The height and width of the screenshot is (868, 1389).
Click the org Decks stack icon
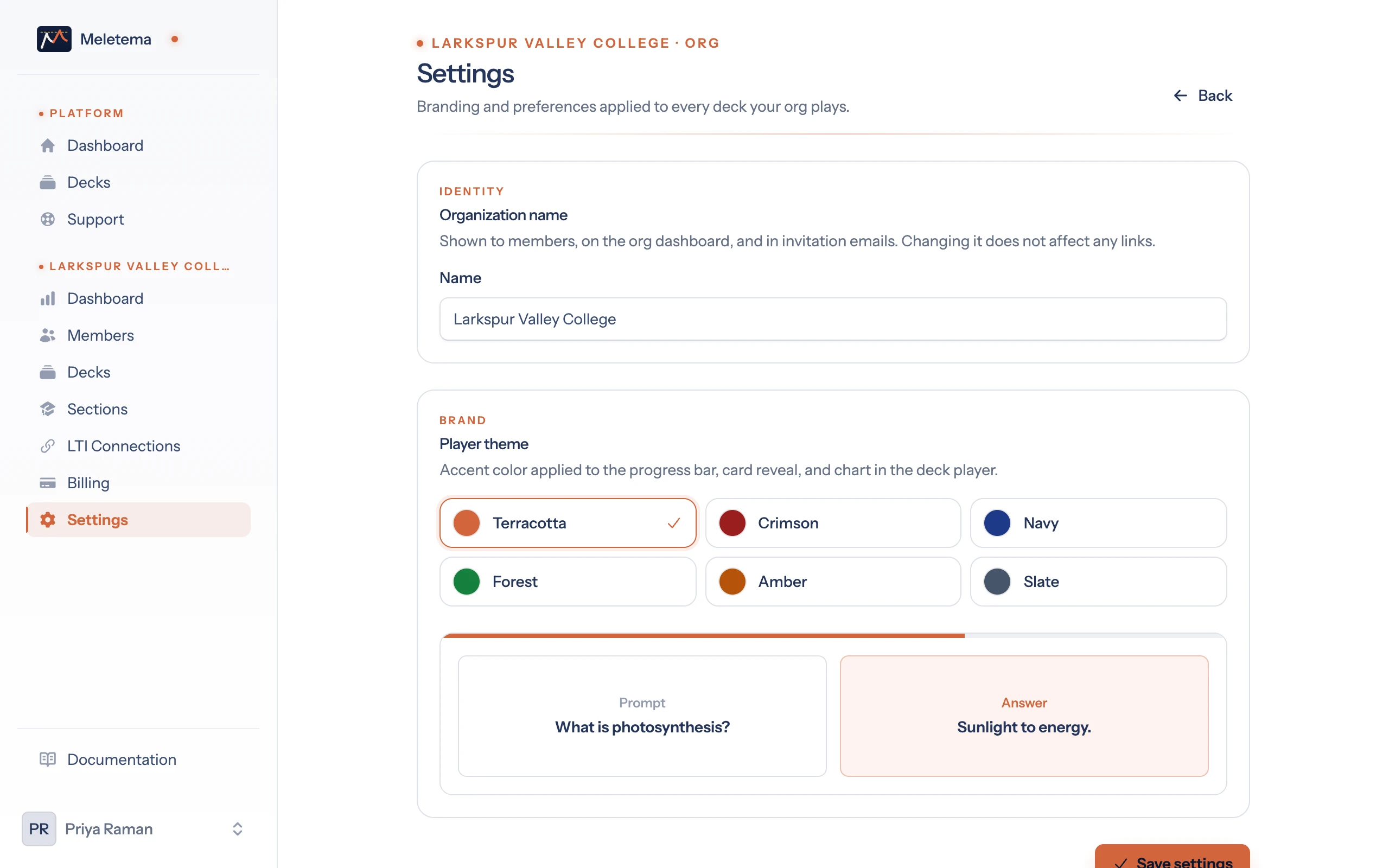tap(48, 372)
